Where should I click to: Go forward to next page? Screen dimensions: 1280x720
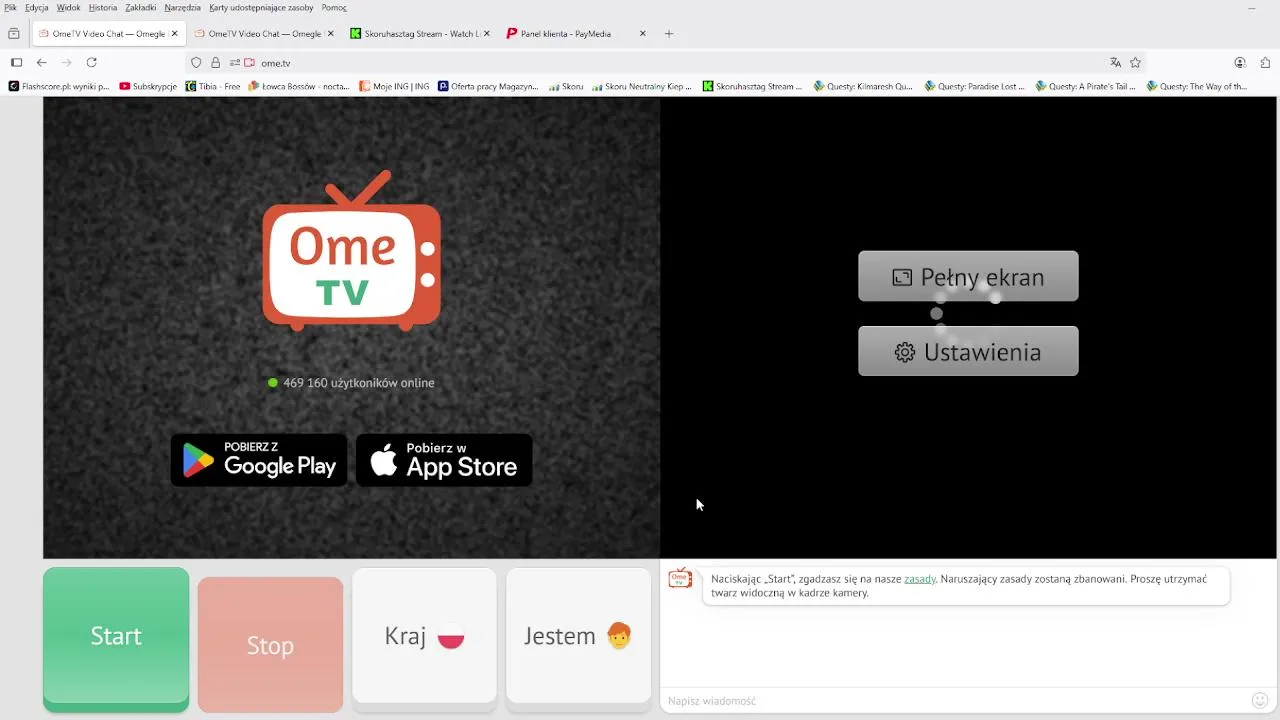[x=67, y=62]
